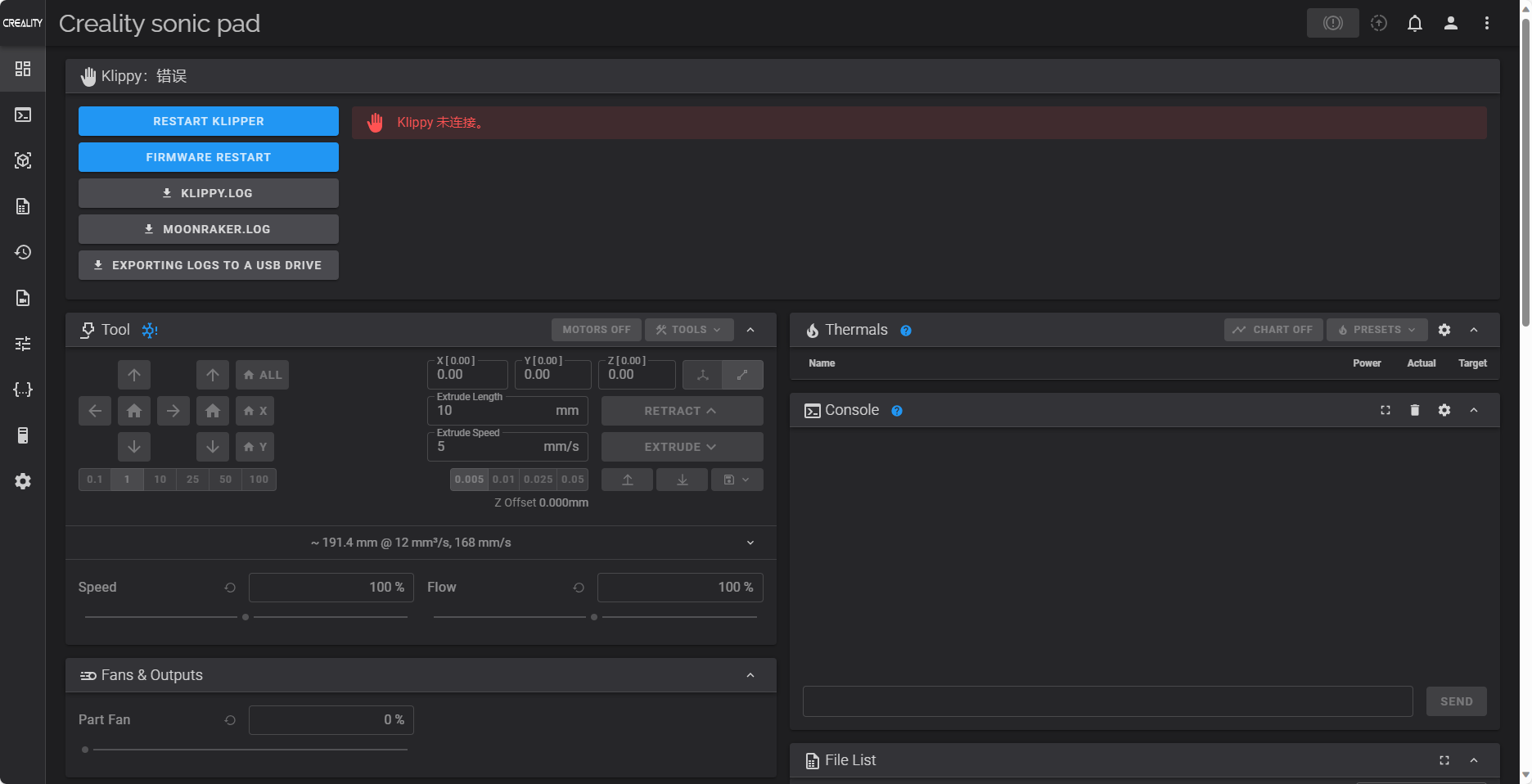The image size is (1532, 784).
Task: Open the notifications bell
Action: 1415,23
